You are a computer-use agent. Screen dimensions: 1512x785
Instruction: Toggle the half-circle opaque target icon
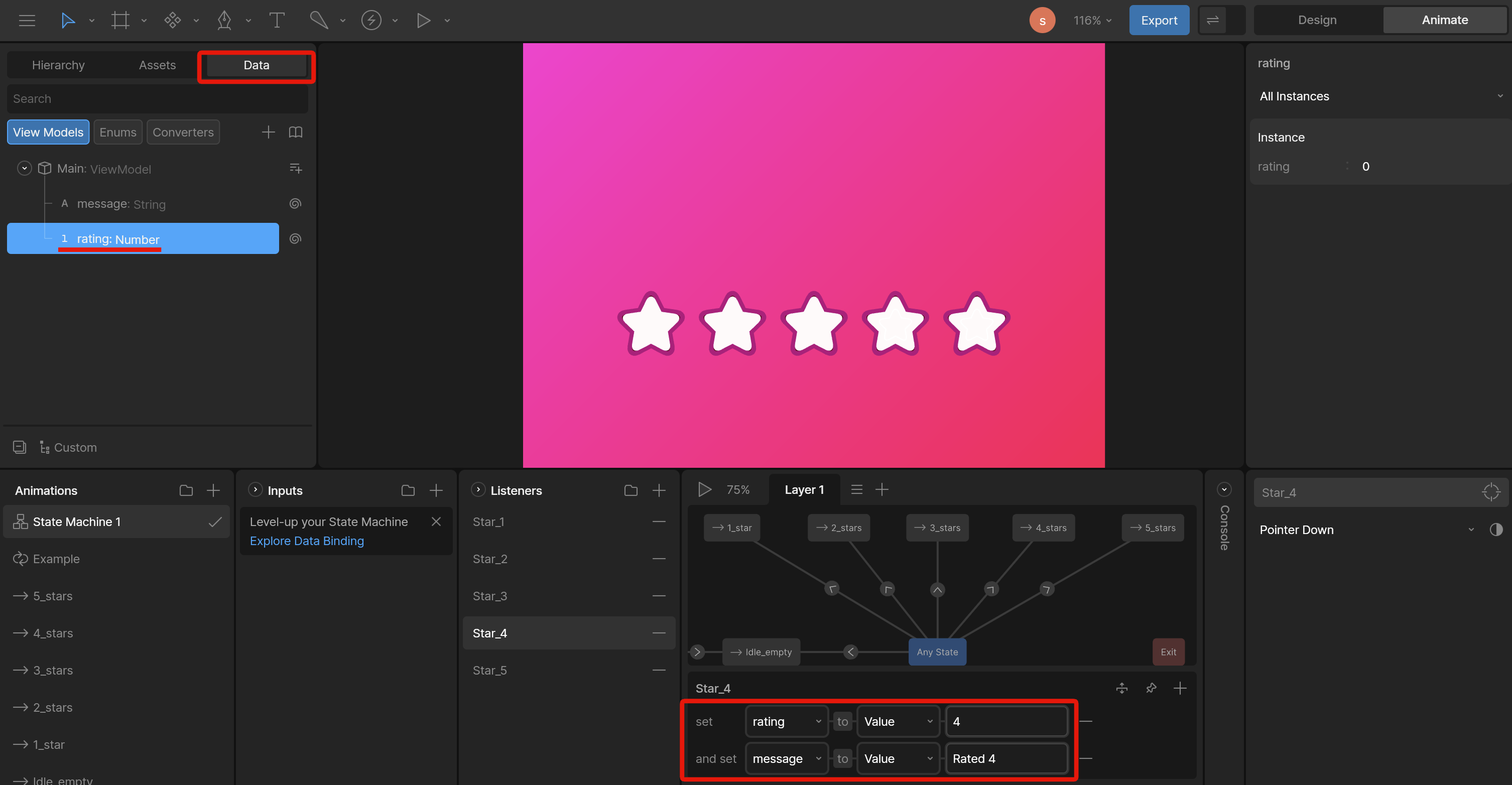[x=1496, y=530]
